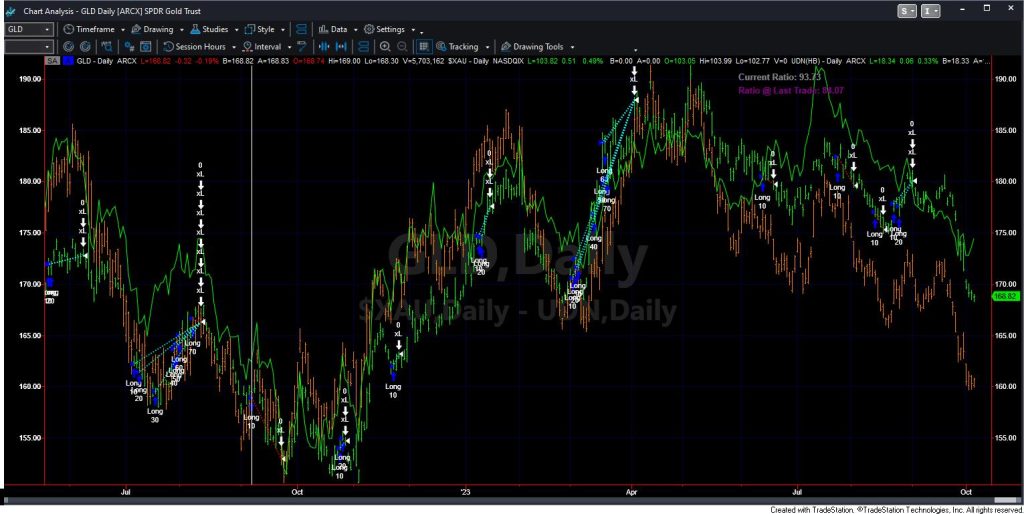Screen dimensions: 1024x514
Task: Expand the Data dropdown arrow
Action: click(x=355, y=30)
